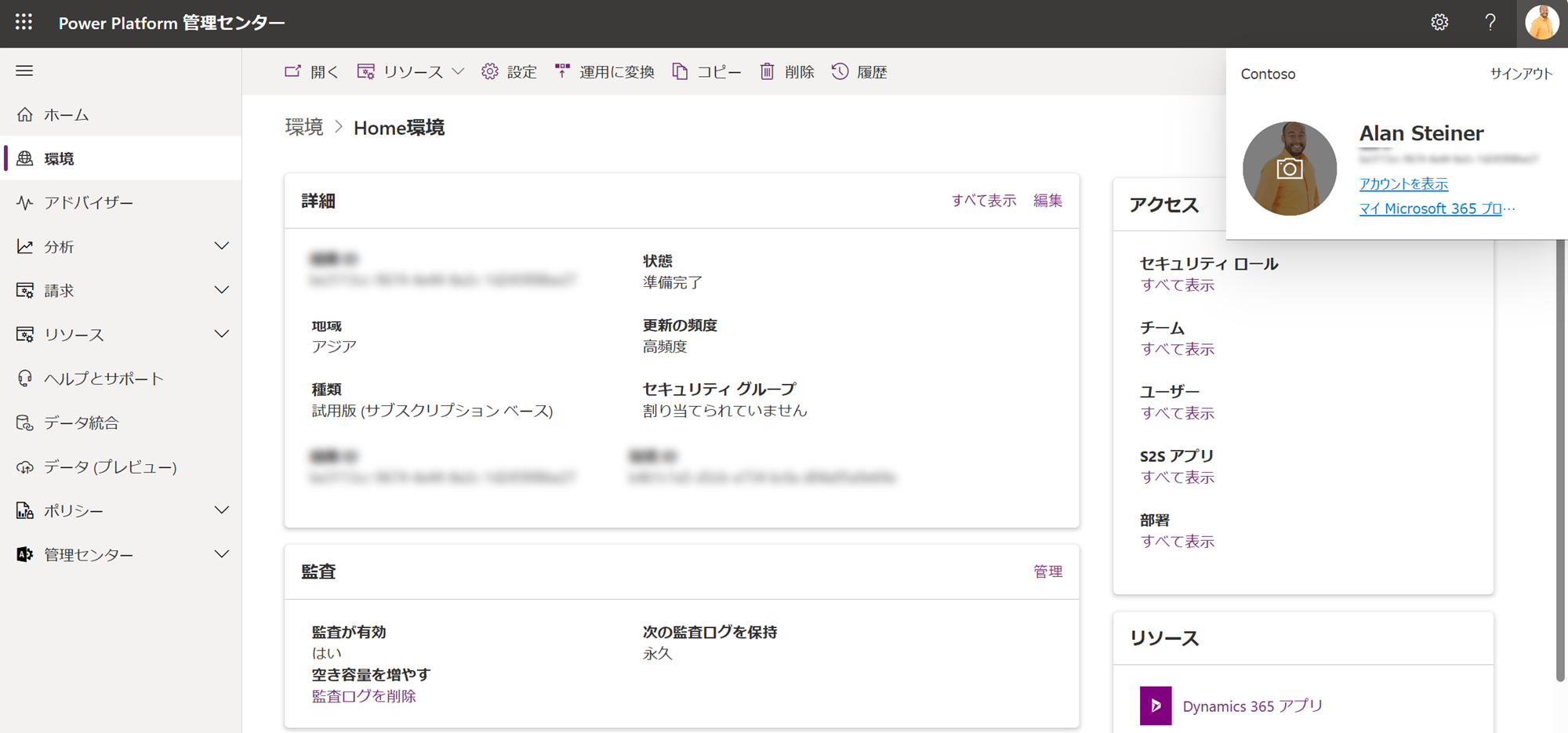This screenshot has height=733, width=1568.
Task: Click the データ統合 icon
Action: click(25, 423)
